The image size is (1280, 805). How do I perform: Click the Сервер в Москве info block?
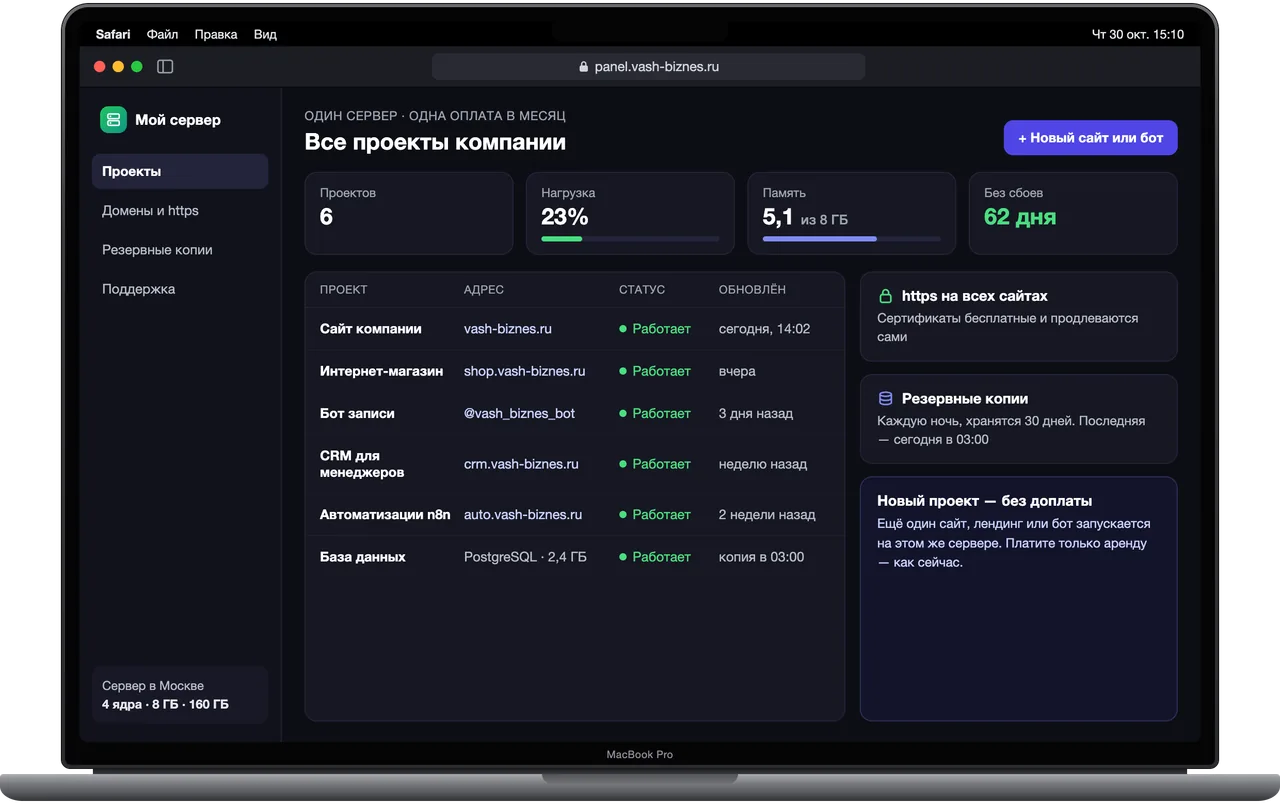point(180,695)
